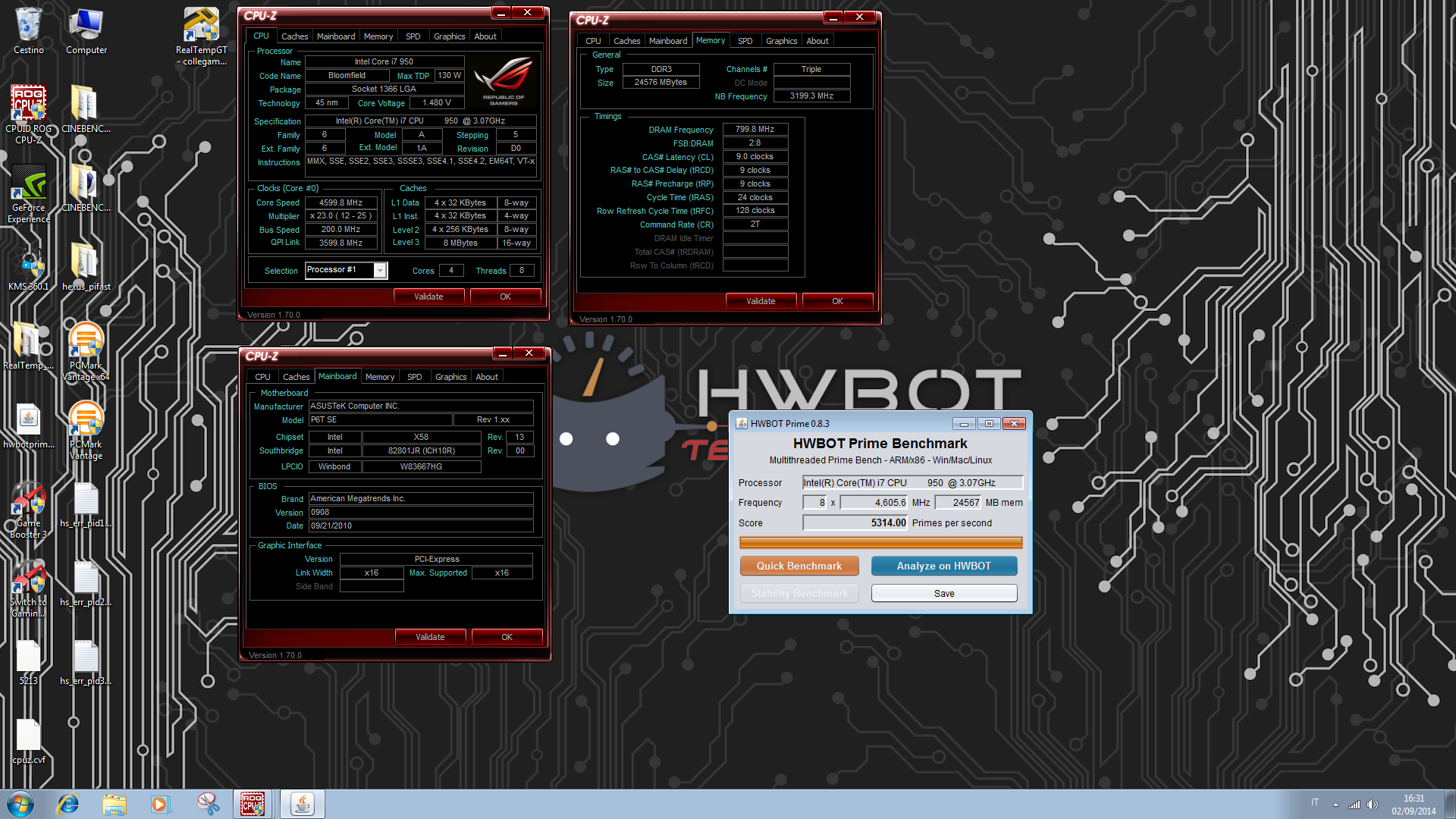This screenshot has height=819, width=1456.
Task: Click the Score field showing 5314.00
Action: 855,522
